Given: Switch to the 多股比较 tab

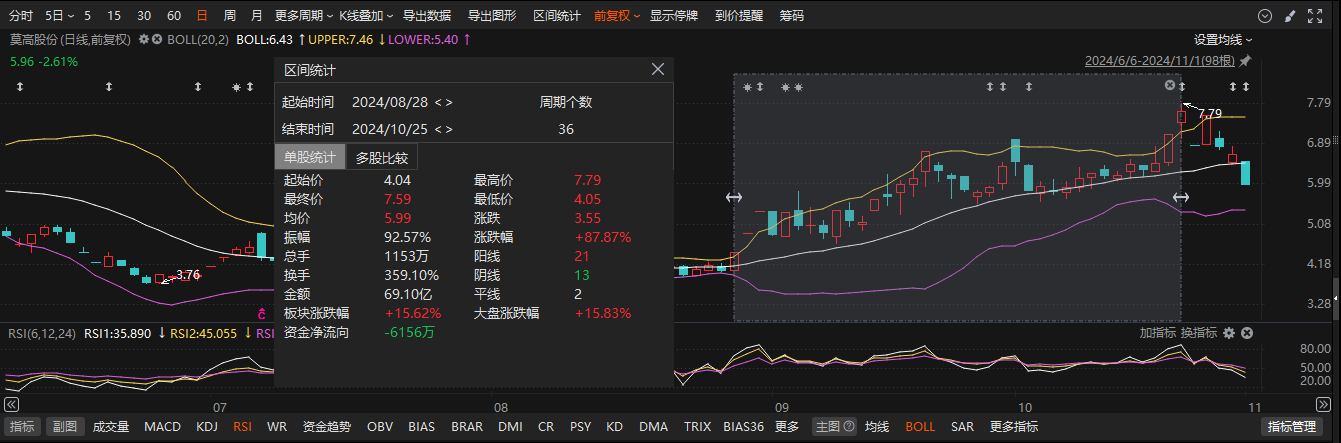Looking at the screenshot, I should click(382, 157).
